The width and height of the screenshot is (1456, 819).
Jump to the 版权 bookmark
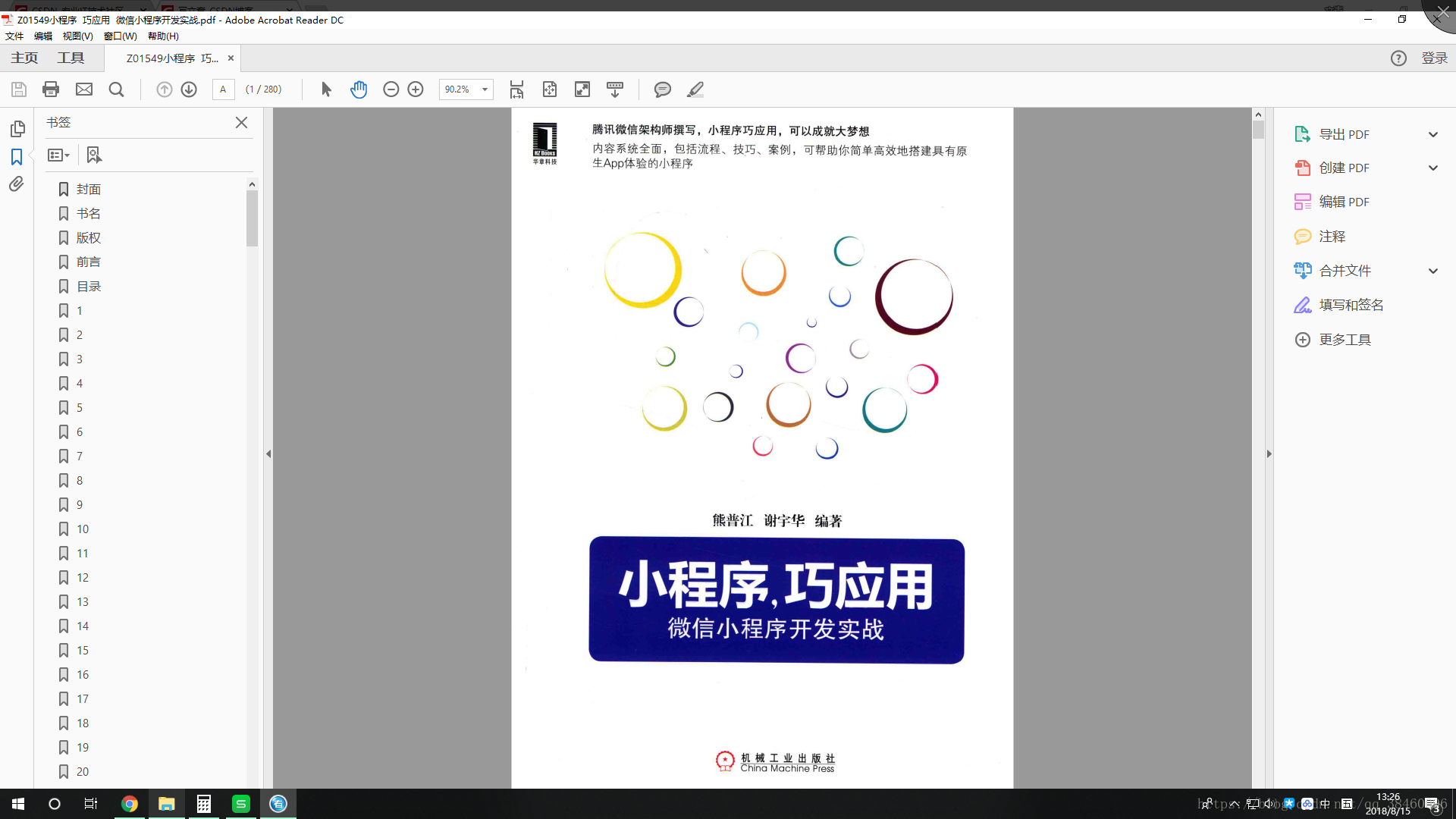(88, 238)
